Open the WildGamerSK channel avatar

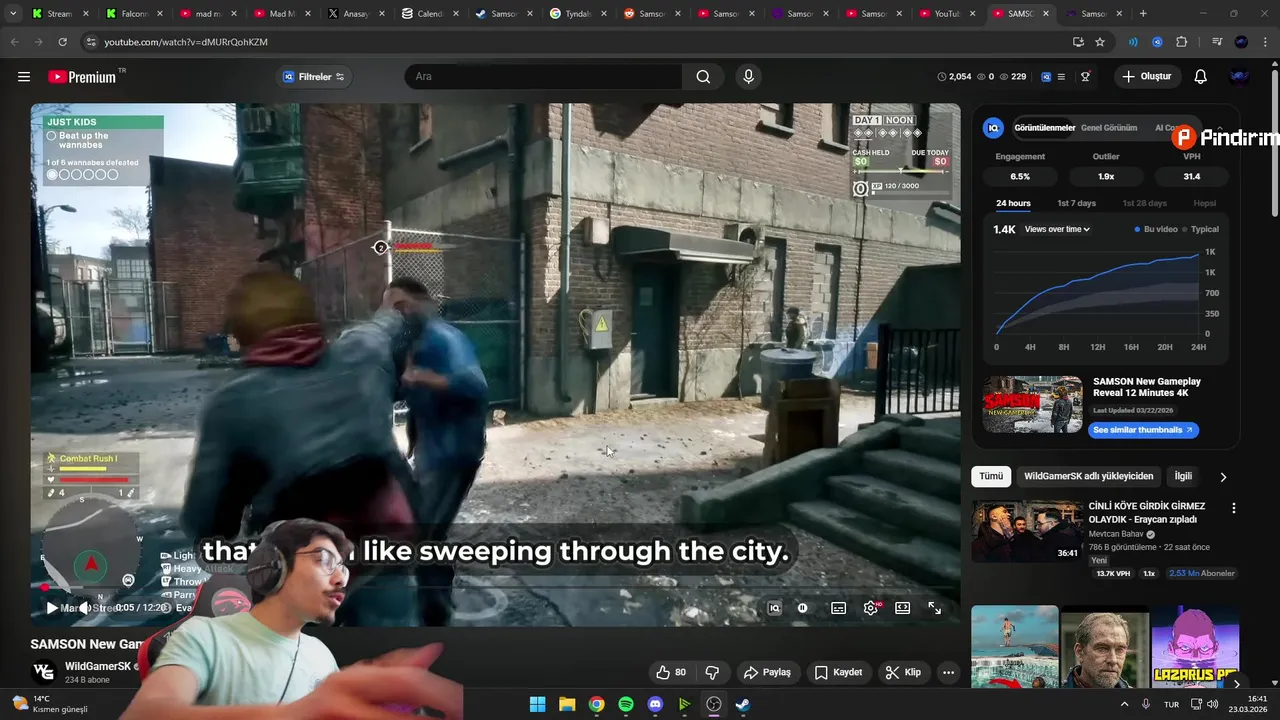click(x=44, y=672)
